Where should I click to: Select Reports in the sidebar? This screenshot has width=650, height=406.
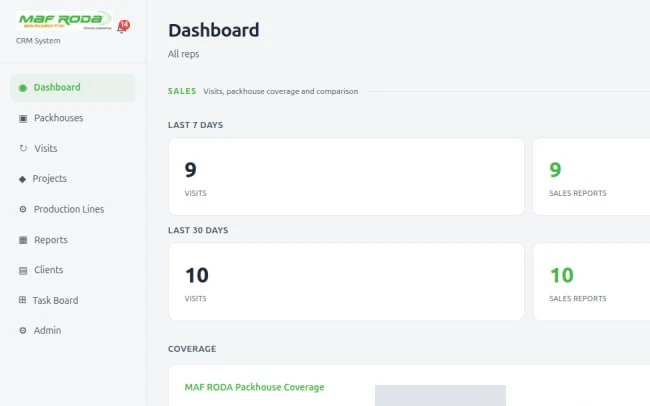click(73, 240)
